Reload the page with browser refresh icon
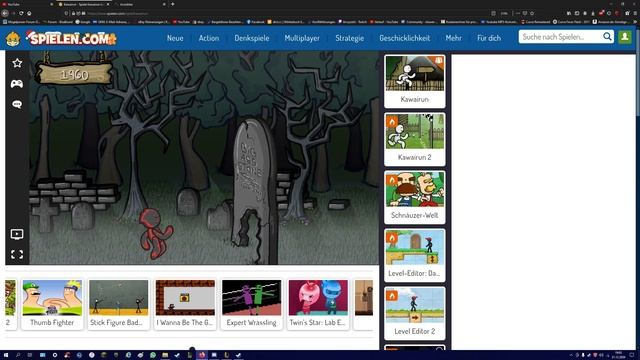 (x=21, y=13)
